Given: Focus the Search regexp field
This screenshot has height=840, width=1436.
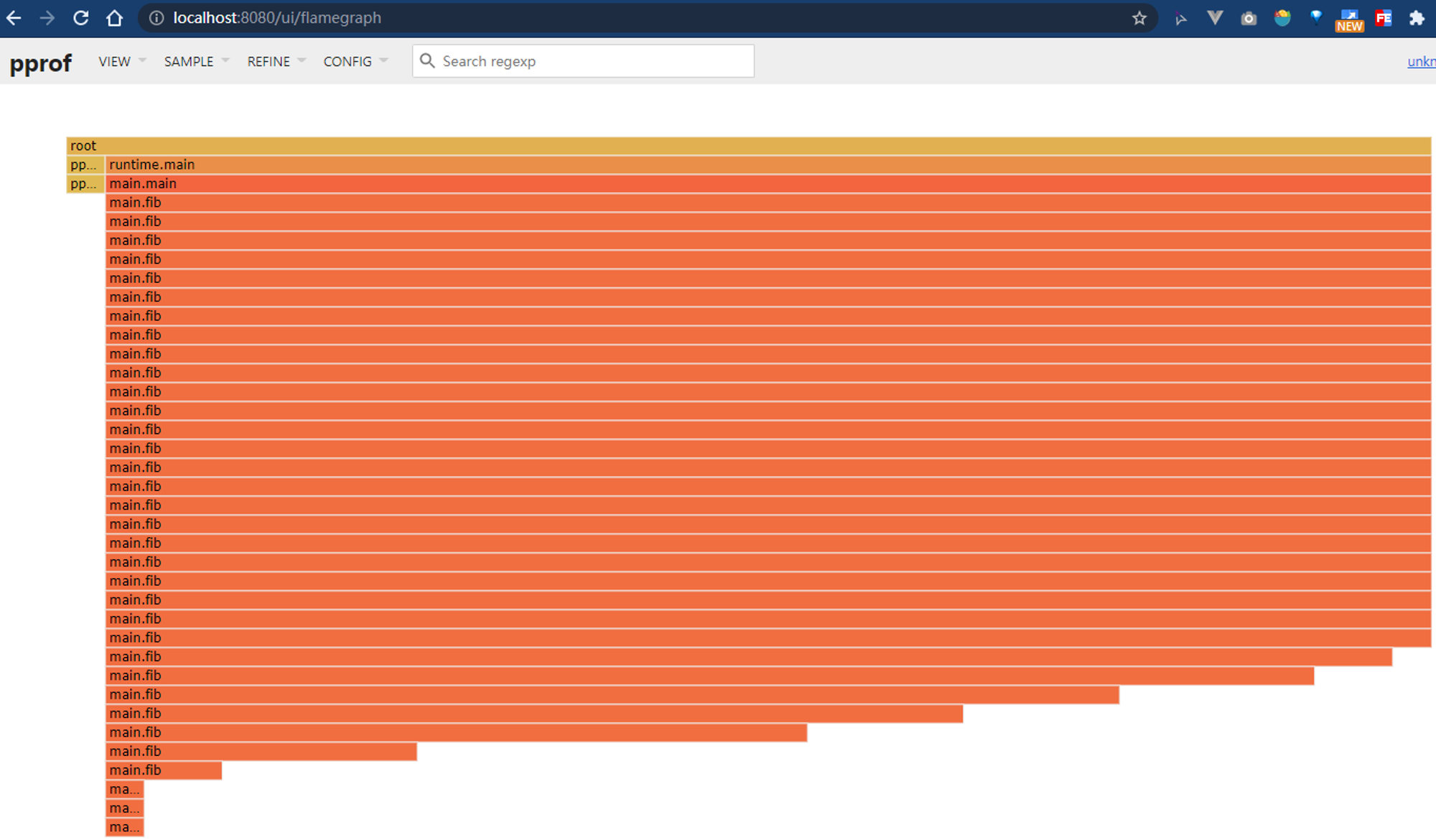Looking at the screenshot, I should pyautogui.click(x=583, y=61).
